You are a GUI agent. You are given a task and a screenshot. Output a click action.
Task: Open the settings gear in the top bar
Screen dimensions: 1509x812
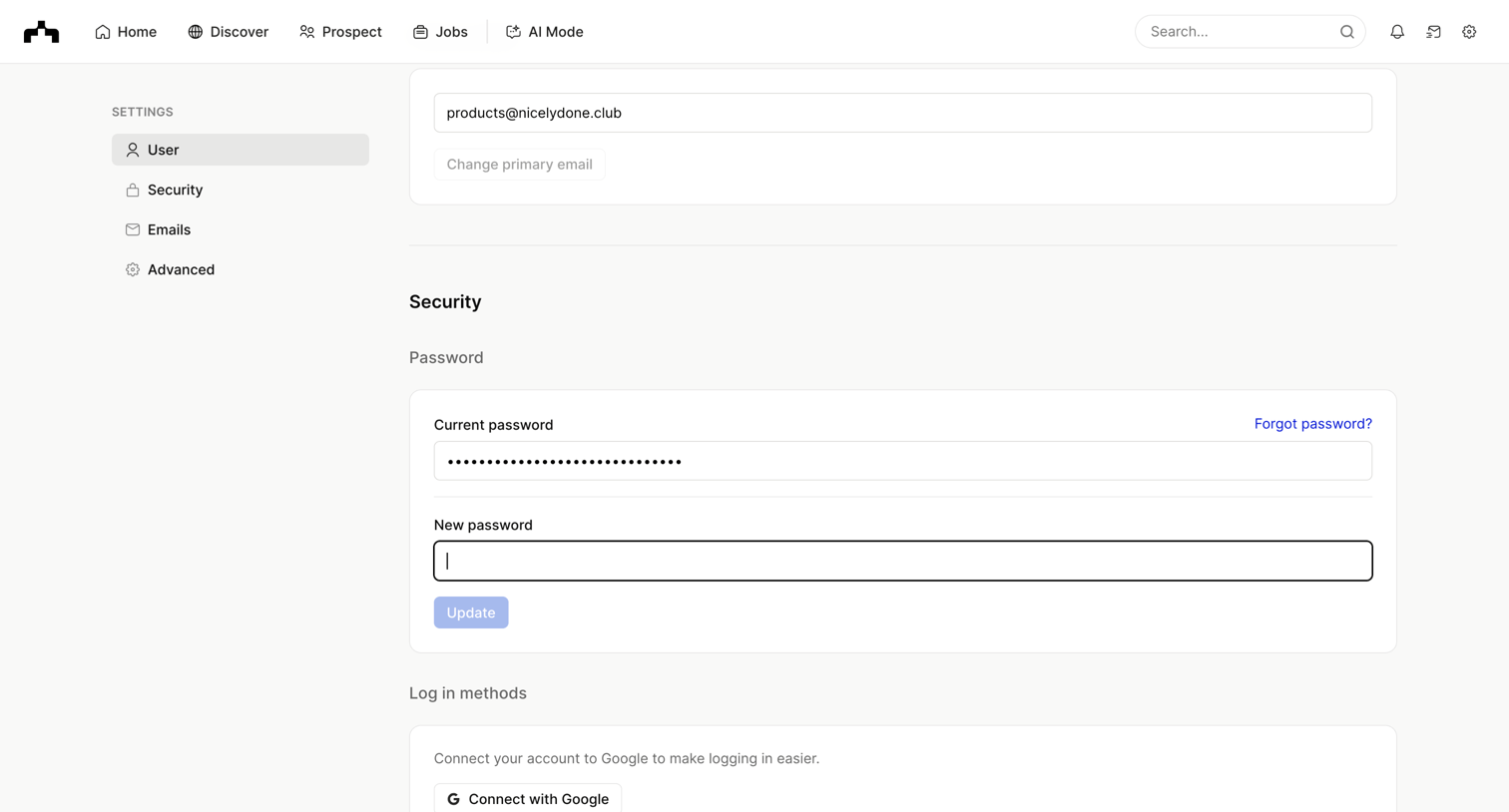click(x=1469, y=32)
